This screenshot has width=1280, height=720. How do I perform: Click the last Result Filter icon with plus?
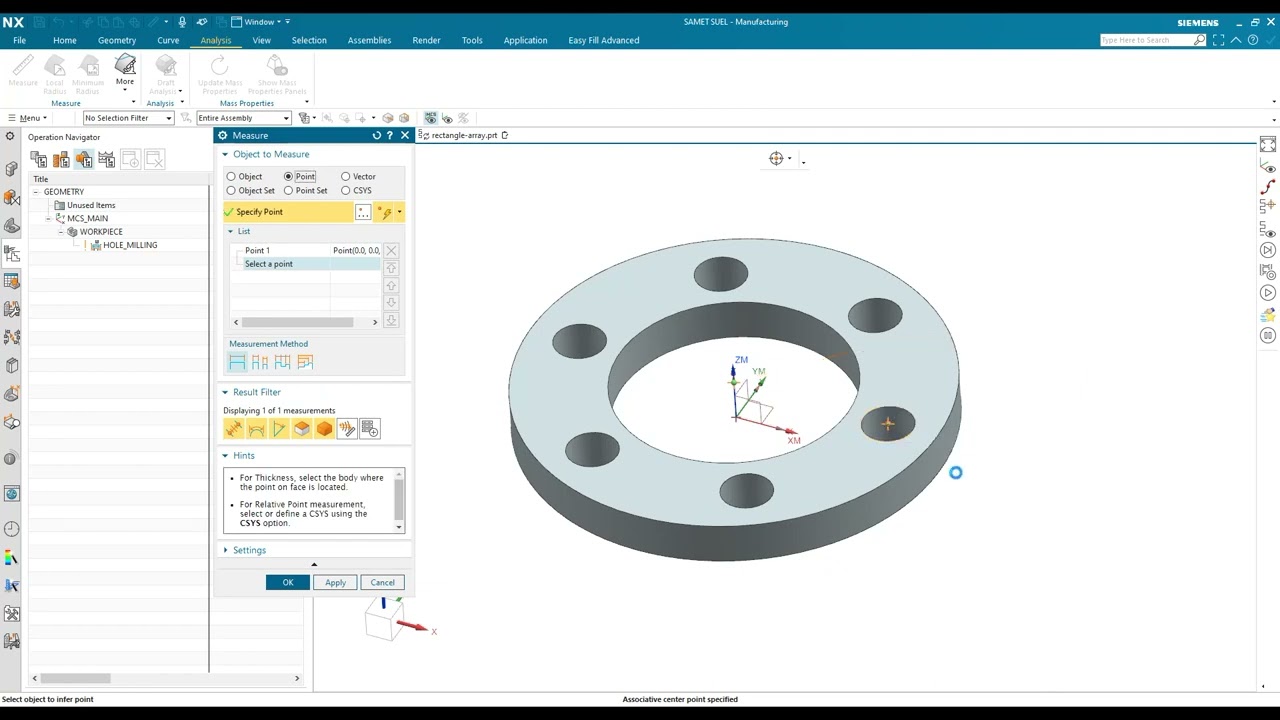(x=369, y=429)
